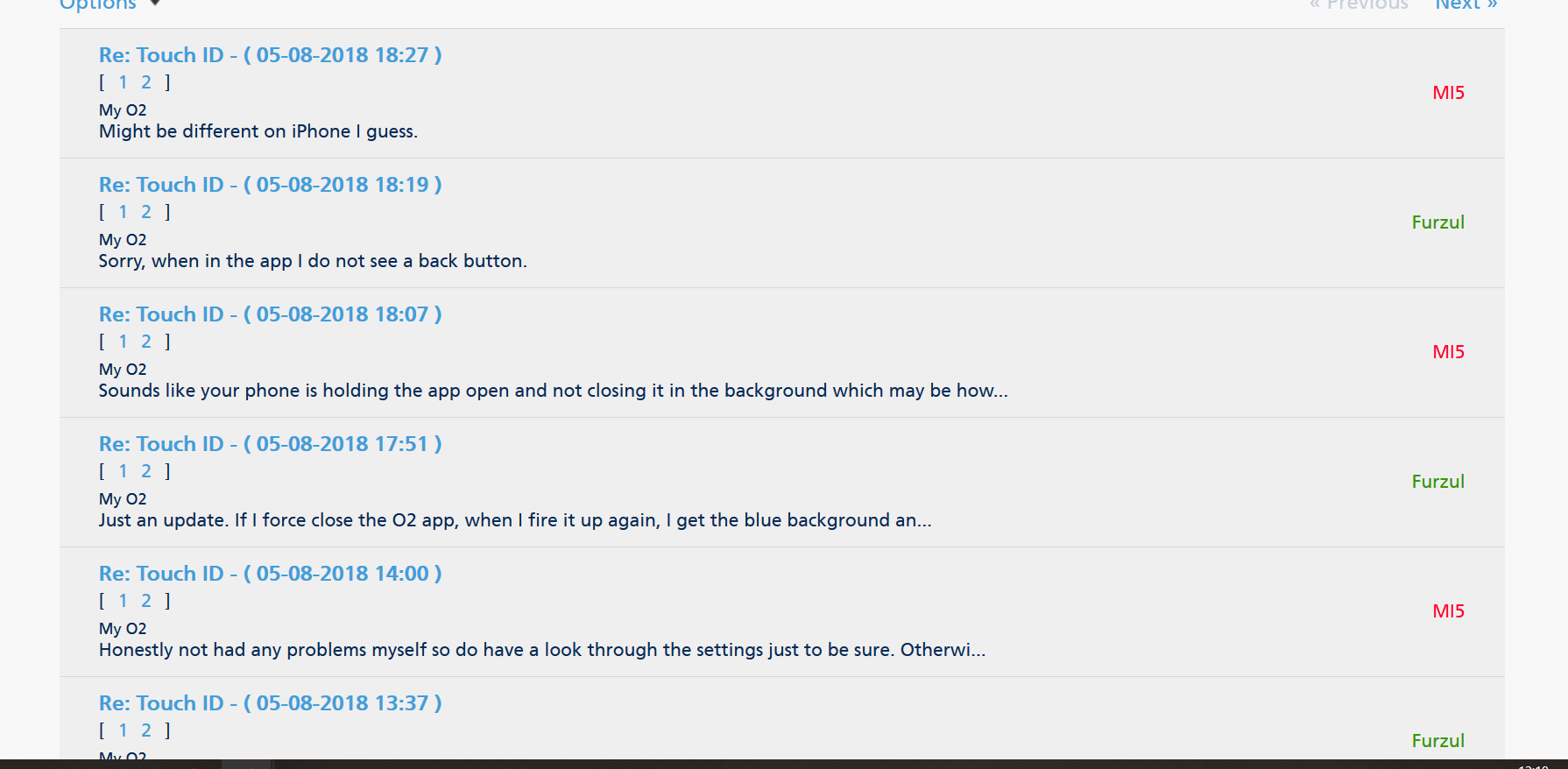Screen dimensions: 1568x769
Task: Open the Re: Touch ID 13:37 post
Action: point(270,703)
